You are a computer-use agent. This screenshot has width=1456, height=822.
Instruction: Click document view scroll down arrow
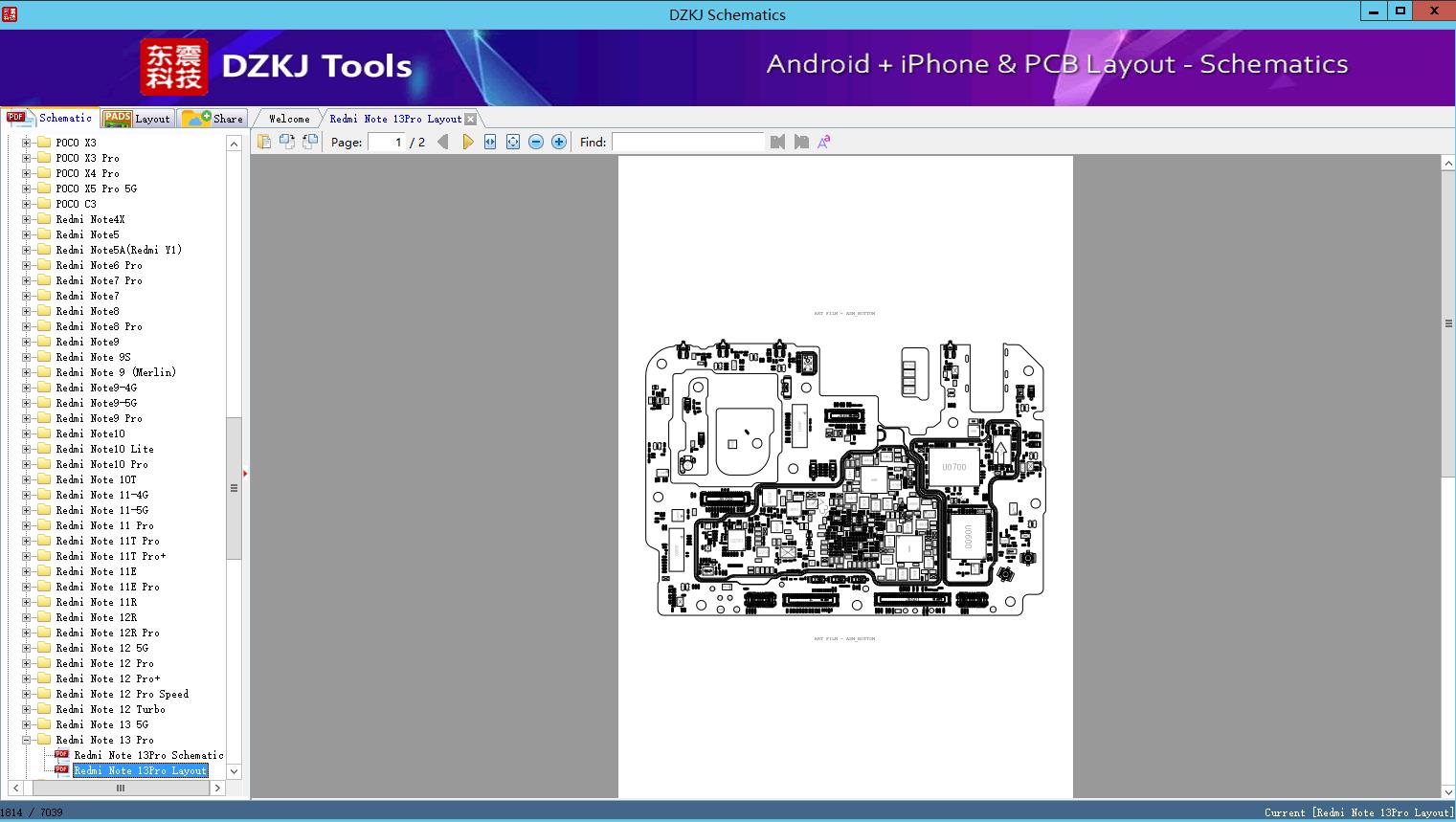[1448, 791]
